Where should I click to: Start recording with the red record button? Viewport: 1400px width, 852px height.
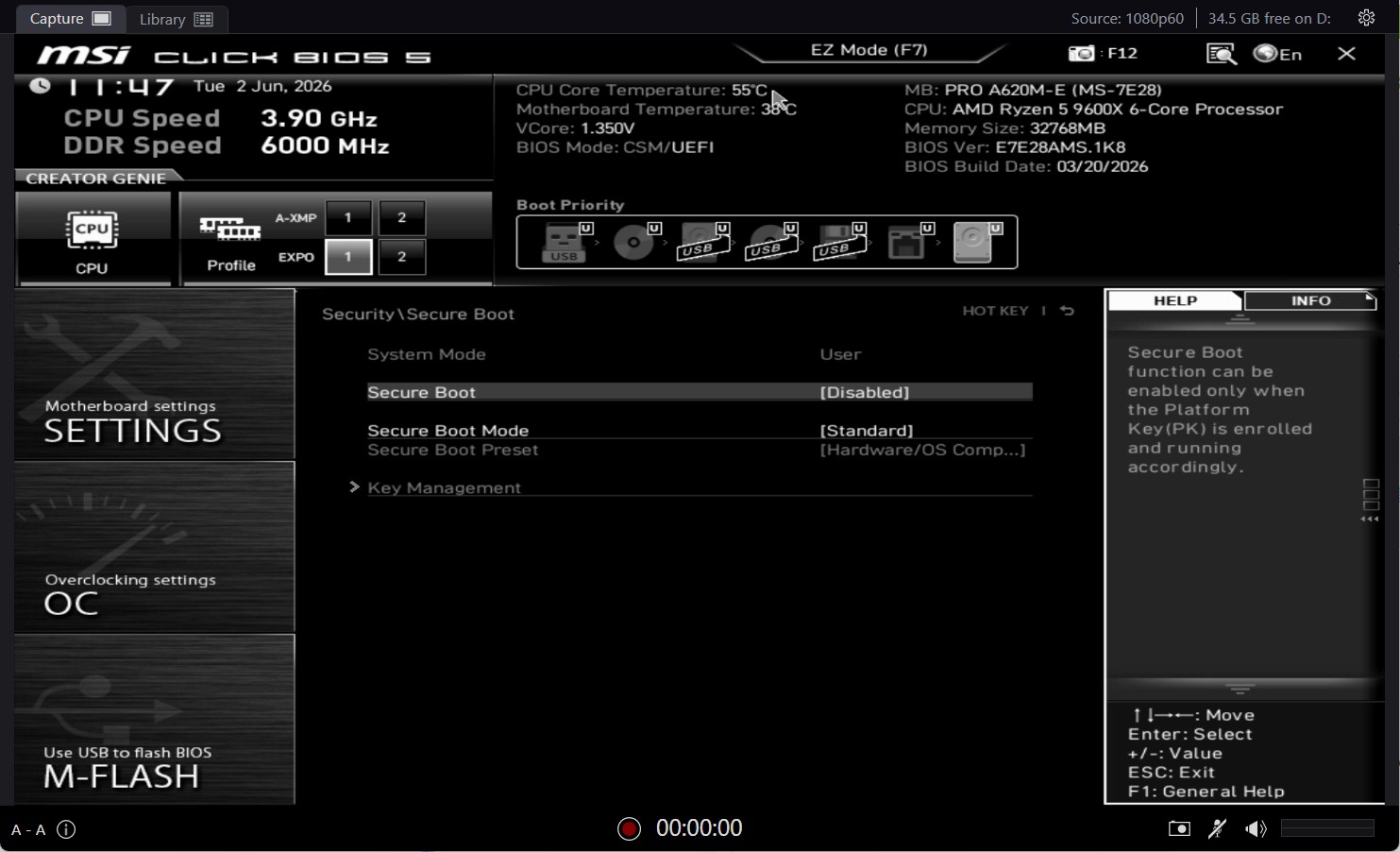pyautogui.click(x=629, y=828)
